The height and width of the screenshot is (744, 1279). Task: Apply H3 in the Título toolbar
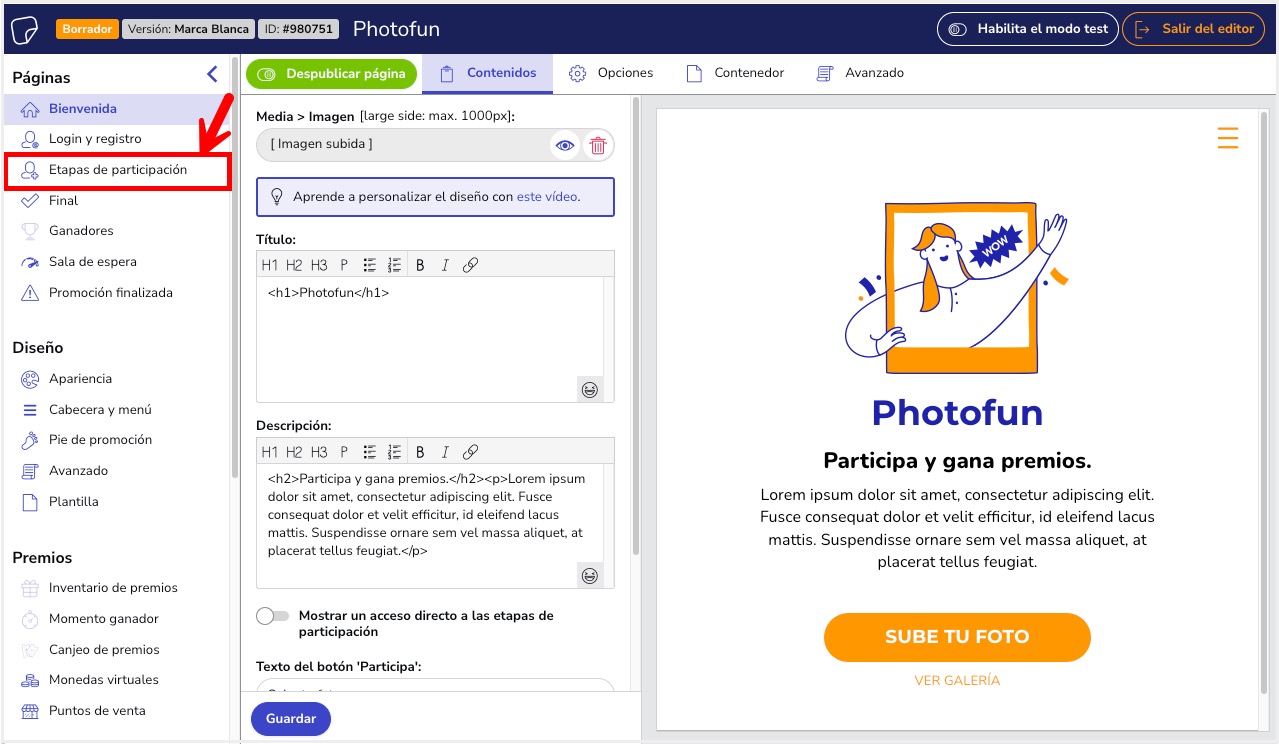point(319,265)
